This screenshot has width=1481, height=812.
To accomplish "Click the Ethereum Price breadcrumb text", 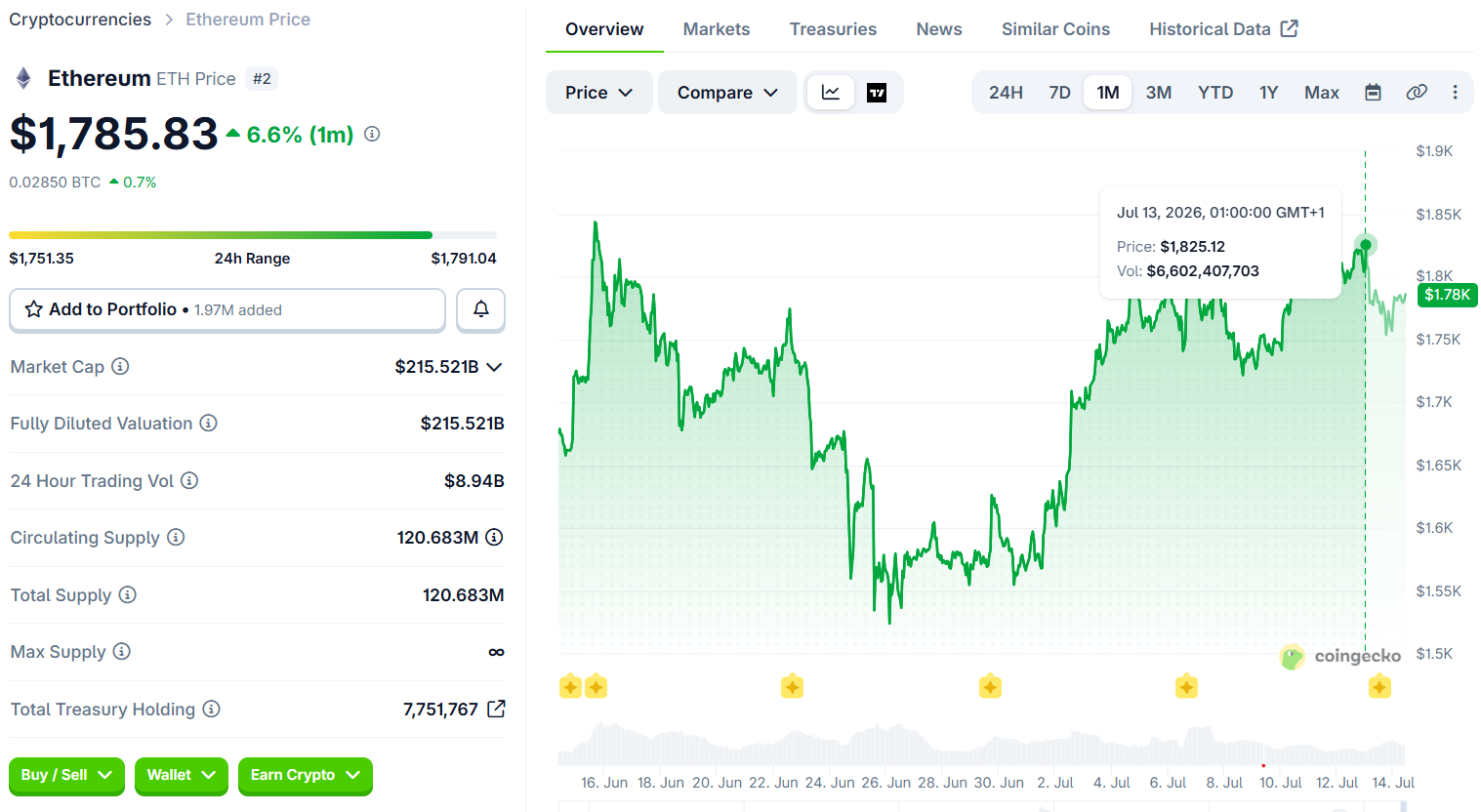I will pos(248,20).
